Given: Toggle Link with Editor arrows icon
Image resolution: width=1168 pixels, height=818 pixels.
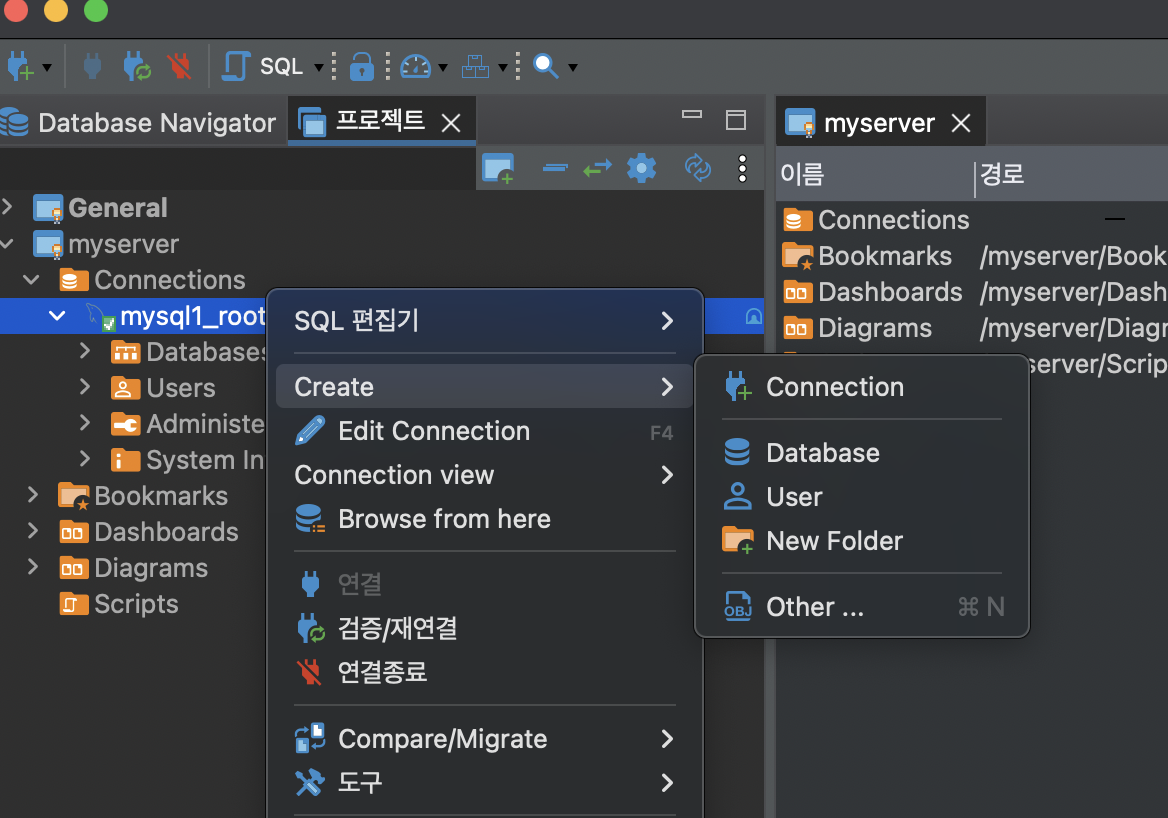Looking at the screenshot, I should 597,168.
